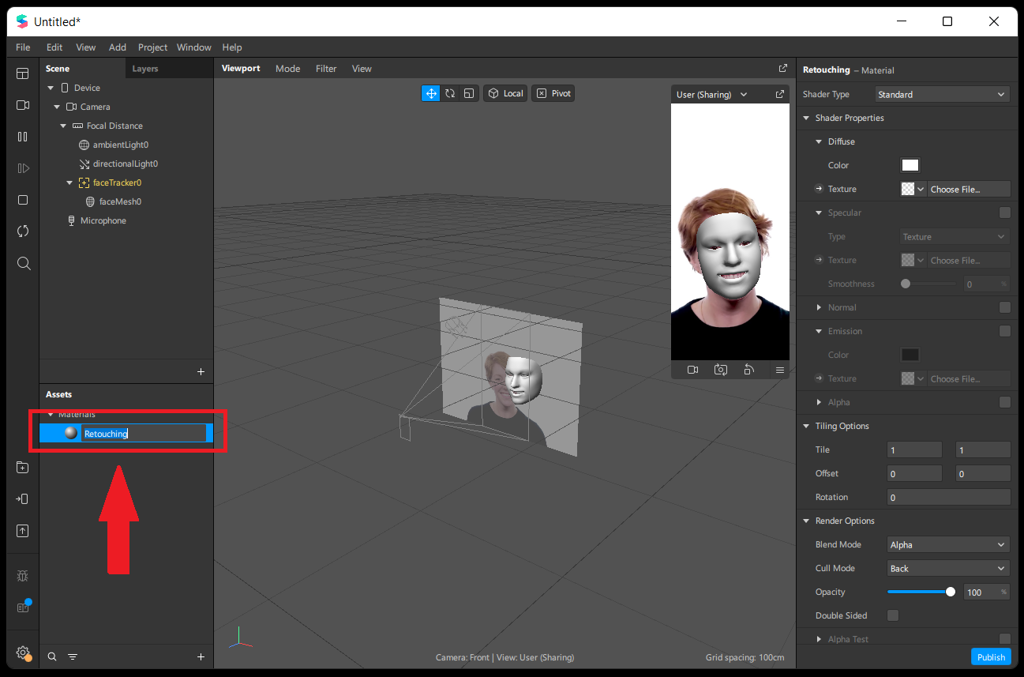Select the Move manipulator tool
1024x677 pixels.
[431, 93]
